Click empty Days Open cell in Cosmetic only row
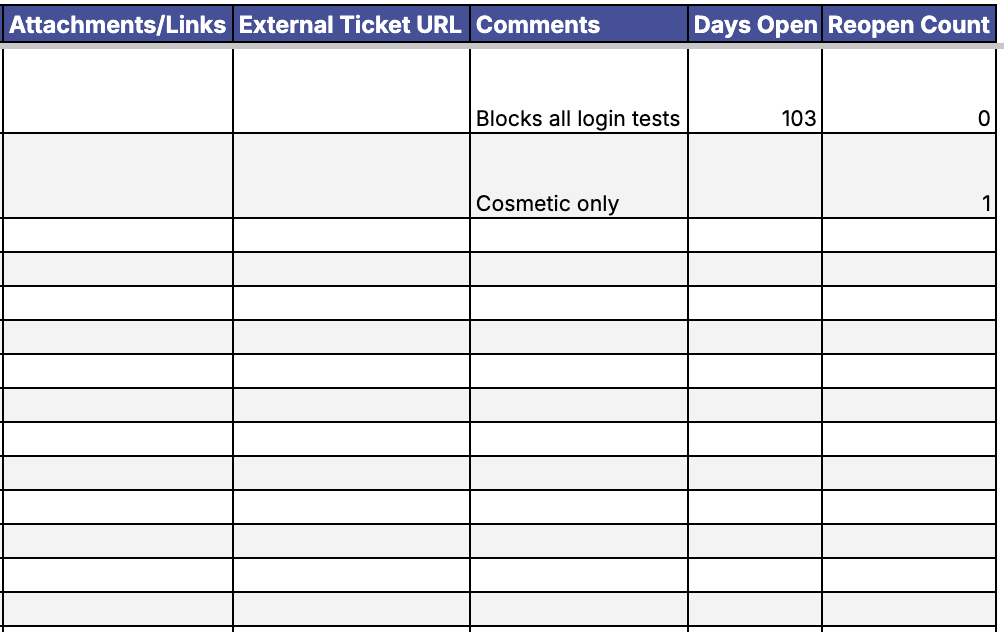 pyautogui.click(x=755, y=177)
